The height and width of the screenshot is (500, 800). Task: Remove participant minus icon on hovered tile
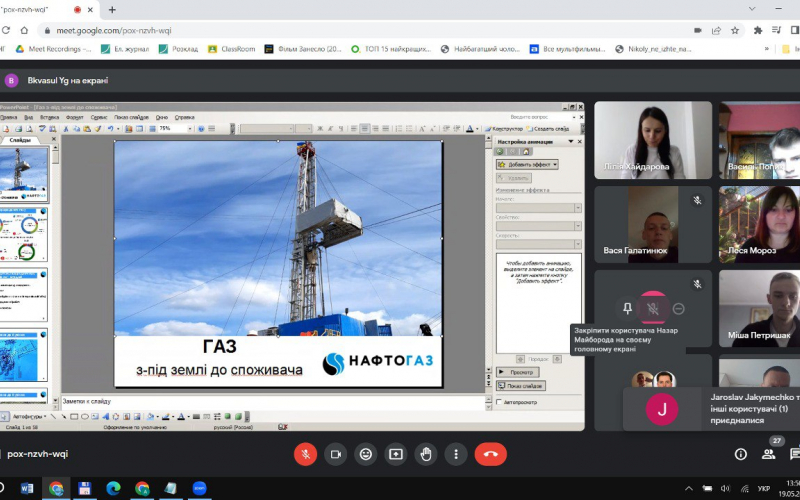(678, 308)
